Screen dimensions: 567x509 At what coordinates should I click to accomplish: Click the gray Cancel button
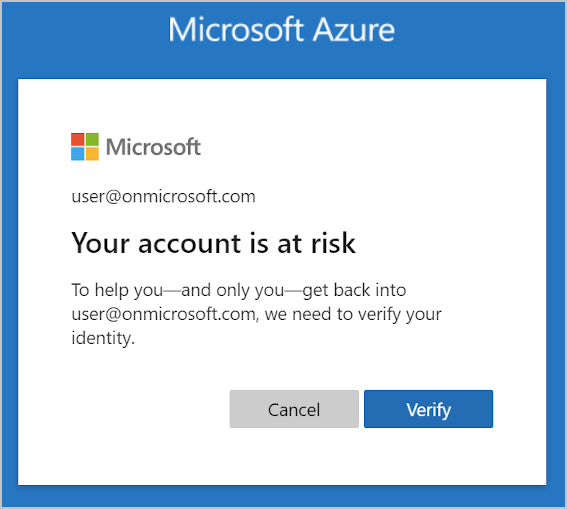pyautogui.click(x=294, y=409)
